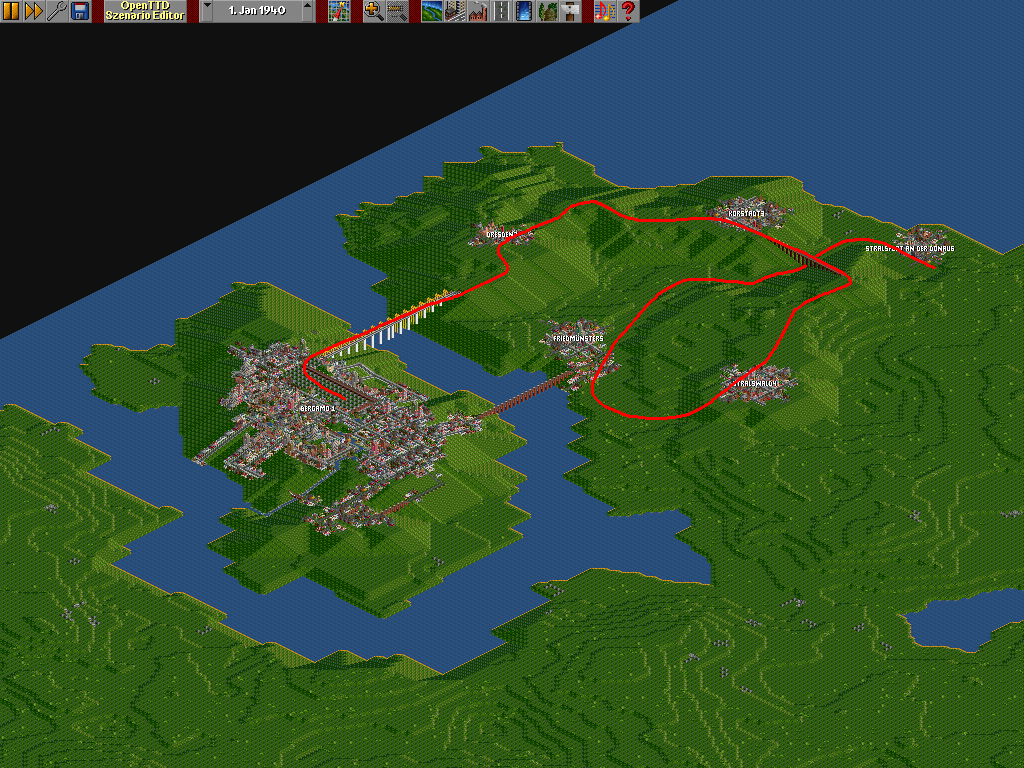
Task: Open the floppy disk save scenario menu
Action: [80, 11]
